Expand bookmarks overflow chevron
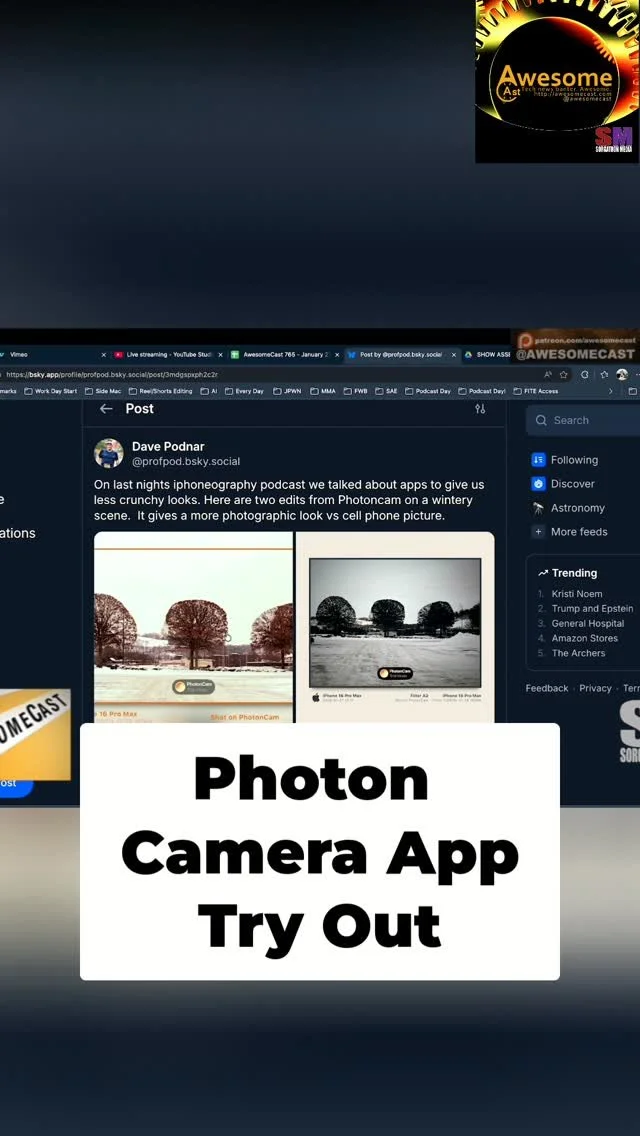Viewport: 640px width, 1136px height. [x=610, y=391]
